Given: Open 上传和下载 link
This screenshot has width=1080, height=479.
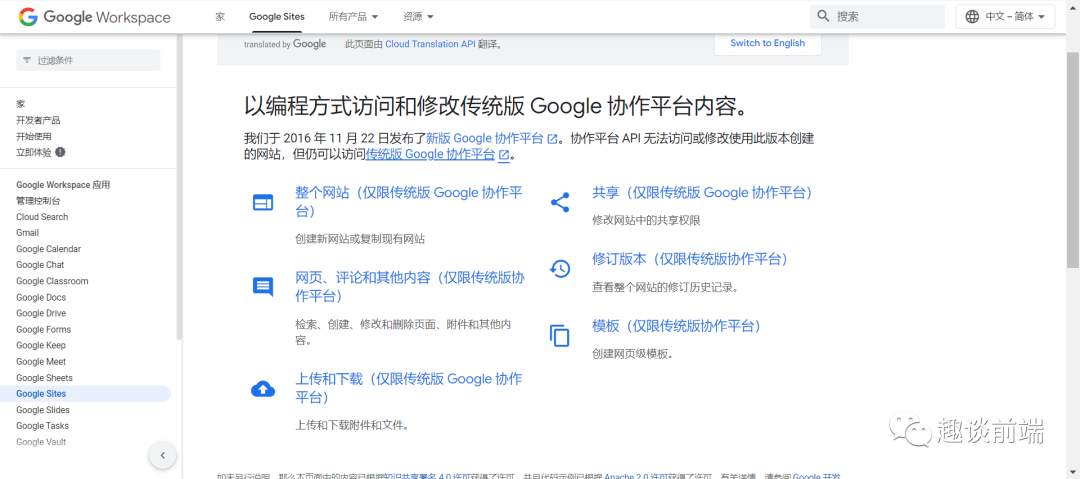Looking at the screenshot, I should point(408,388).
